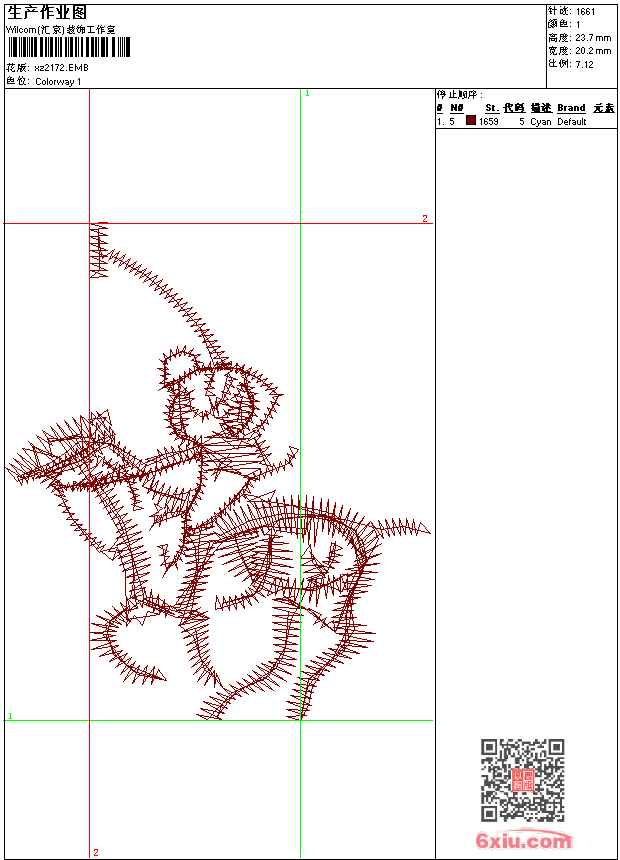Click the barcode under the Wilcom header
620x860 pixels.
(65, 47)
